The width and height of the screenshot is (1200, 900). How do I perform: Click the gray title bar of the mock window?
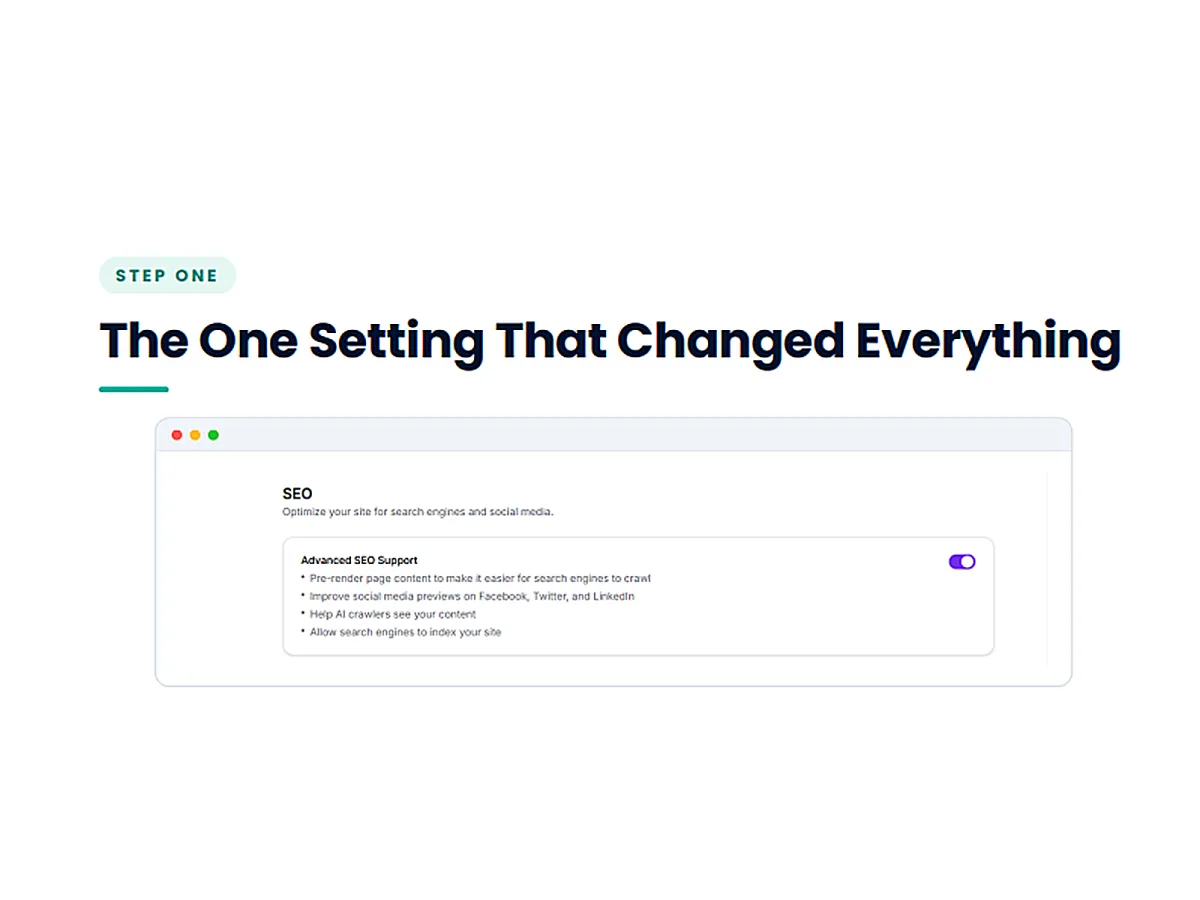[x=613, y=435]
